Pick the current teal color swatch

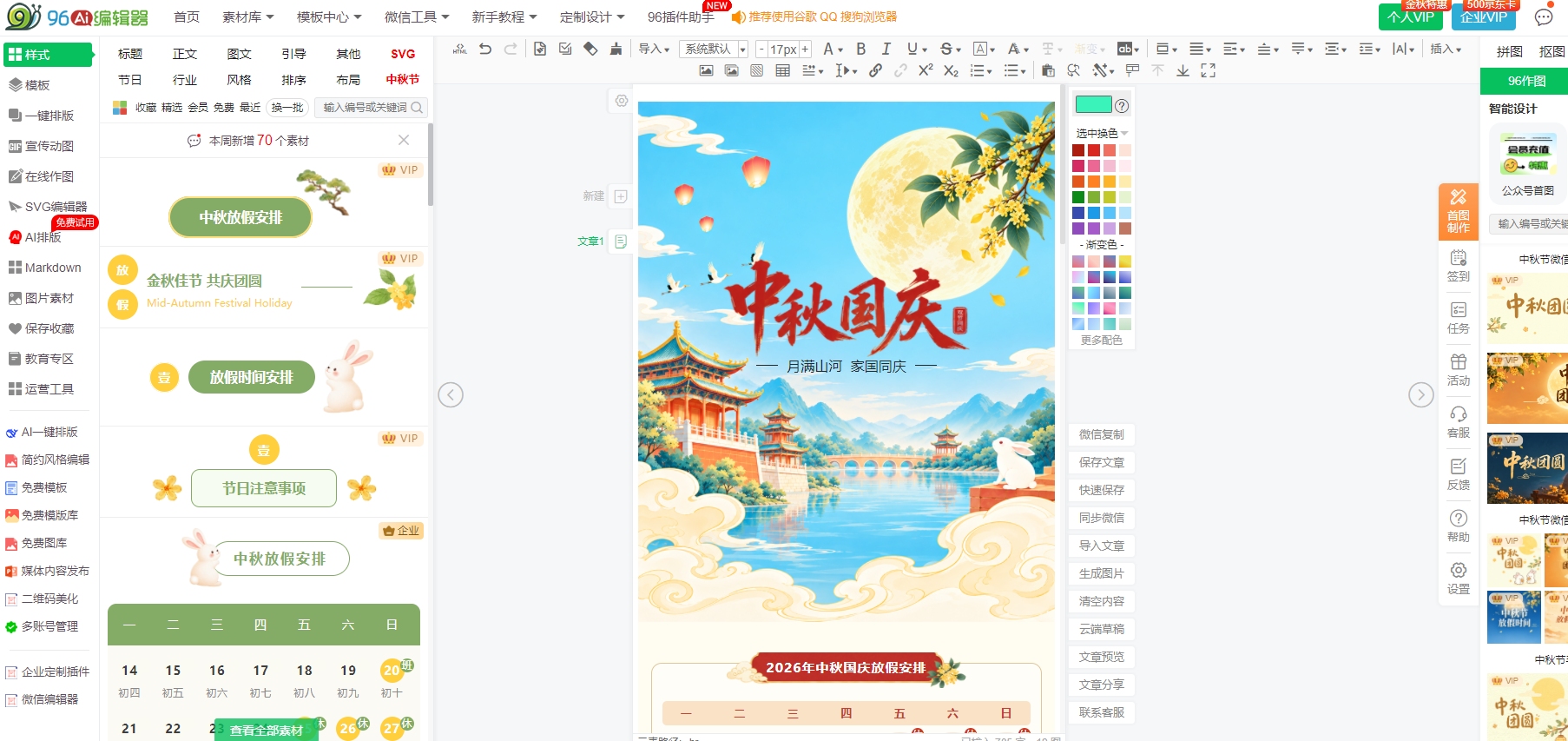[x=1093, y=105]
